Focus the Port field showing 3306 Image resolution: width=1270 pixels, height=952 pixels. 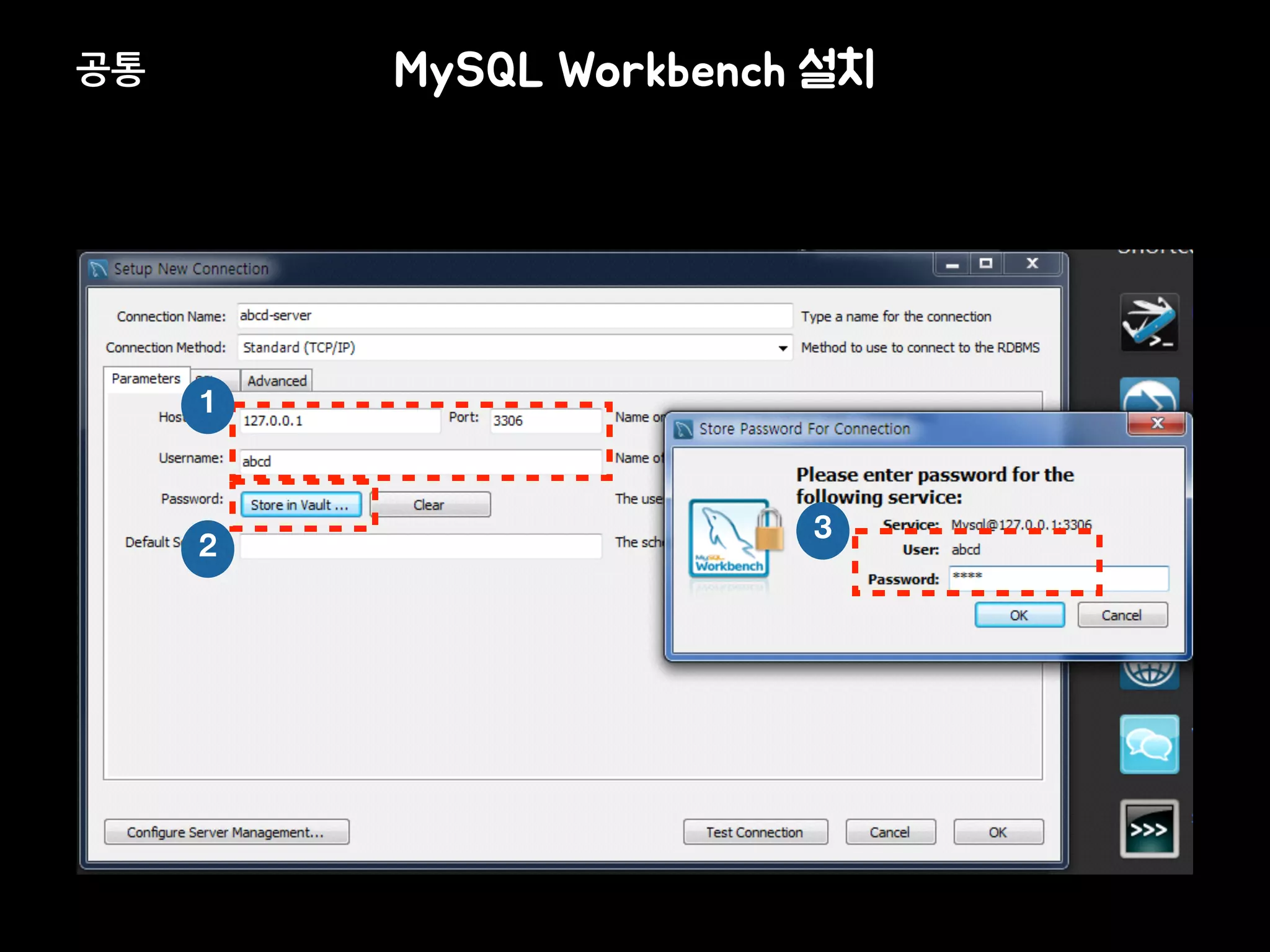tap(544, 421)
